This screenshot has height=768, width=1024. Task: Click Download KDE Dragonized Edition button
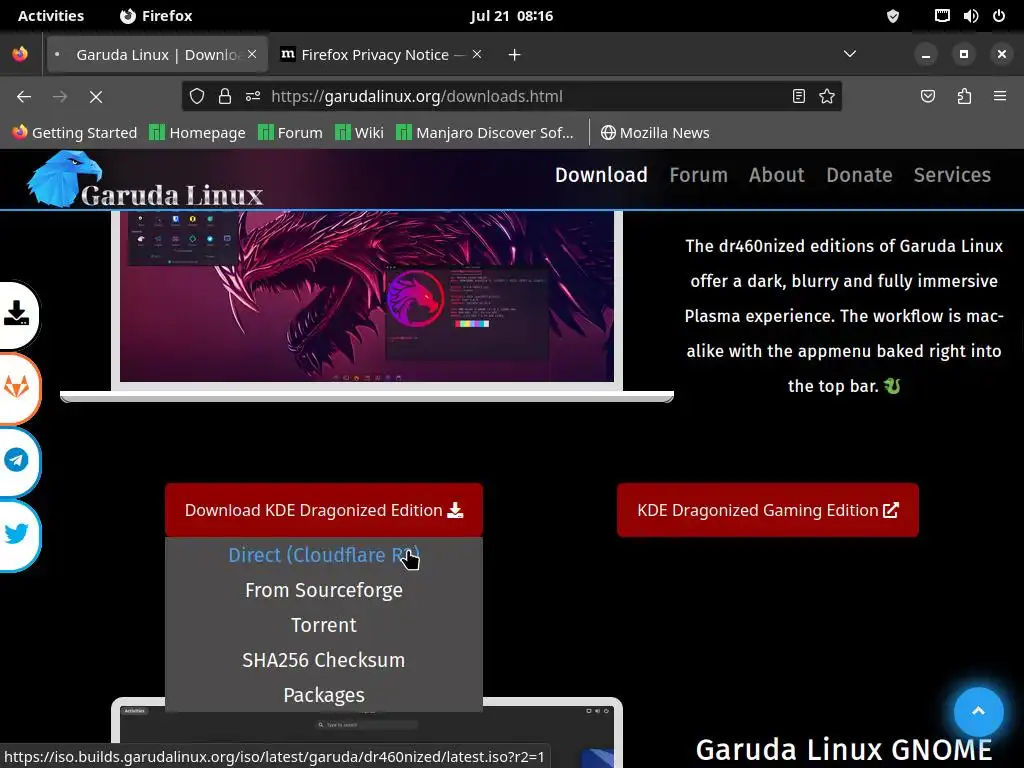(x=324, y=510)
